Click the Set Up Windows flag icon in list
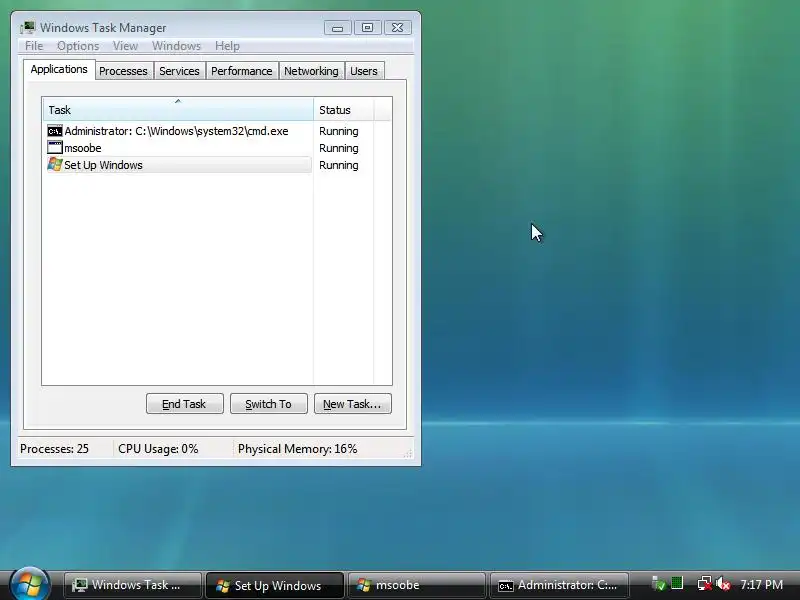 [x=55, y=165]
